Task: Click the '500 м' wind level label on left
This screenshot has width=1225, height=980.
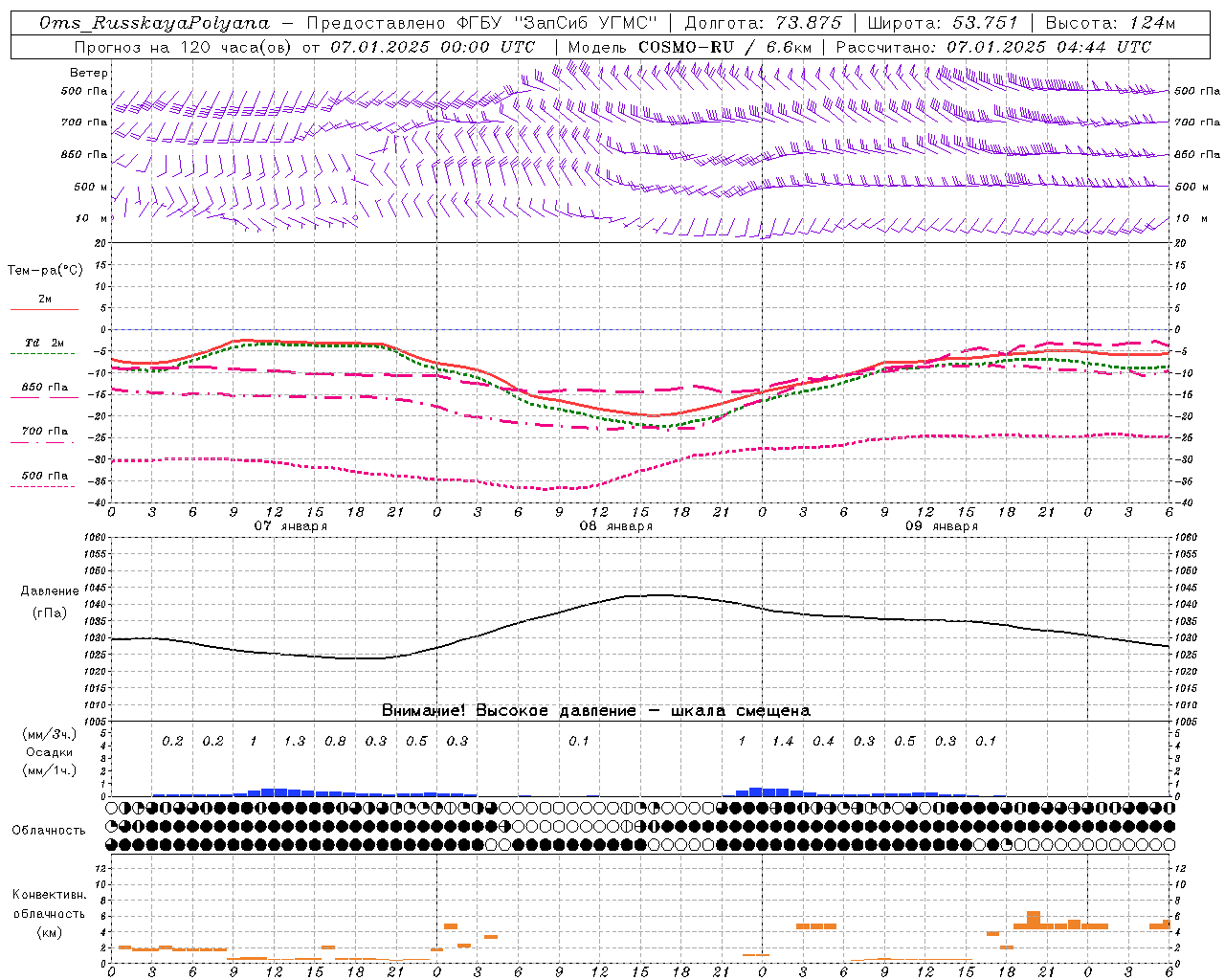Action: [x=92, y=188]
